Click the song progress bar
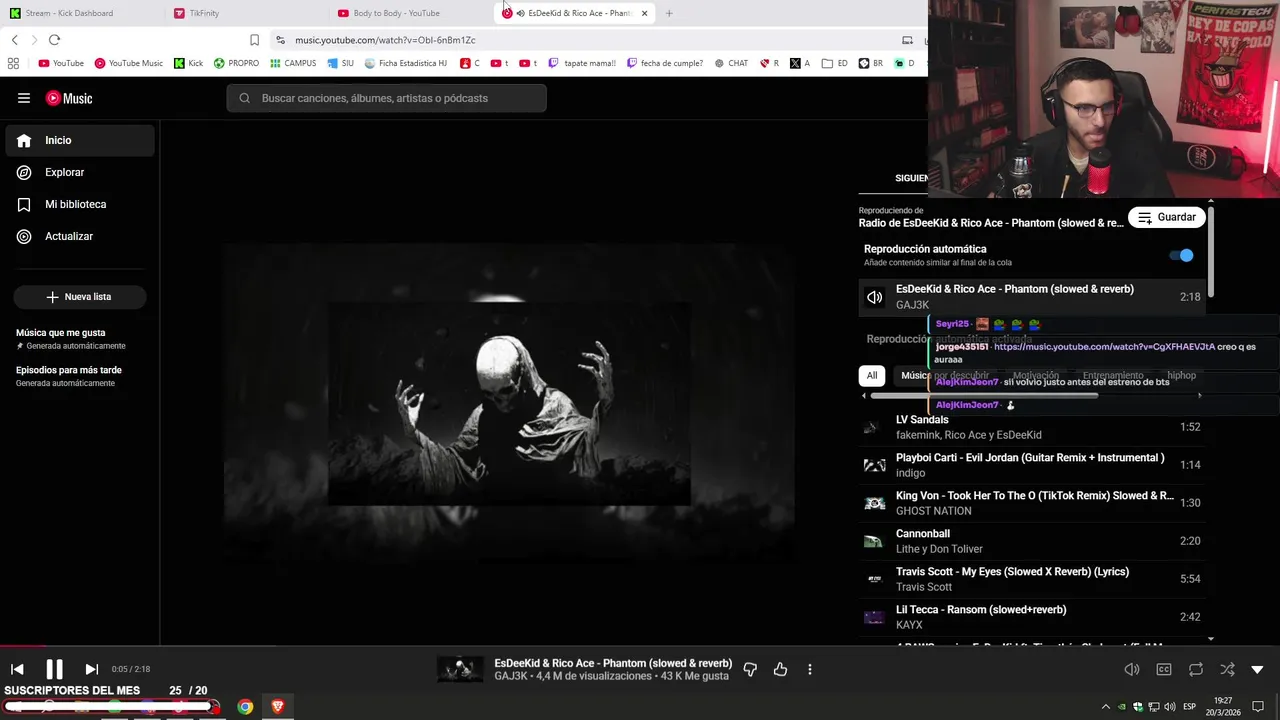Image resolution: width=1280 pixels, height=720 pixels. pyautogui.click(x=640, y=646)
